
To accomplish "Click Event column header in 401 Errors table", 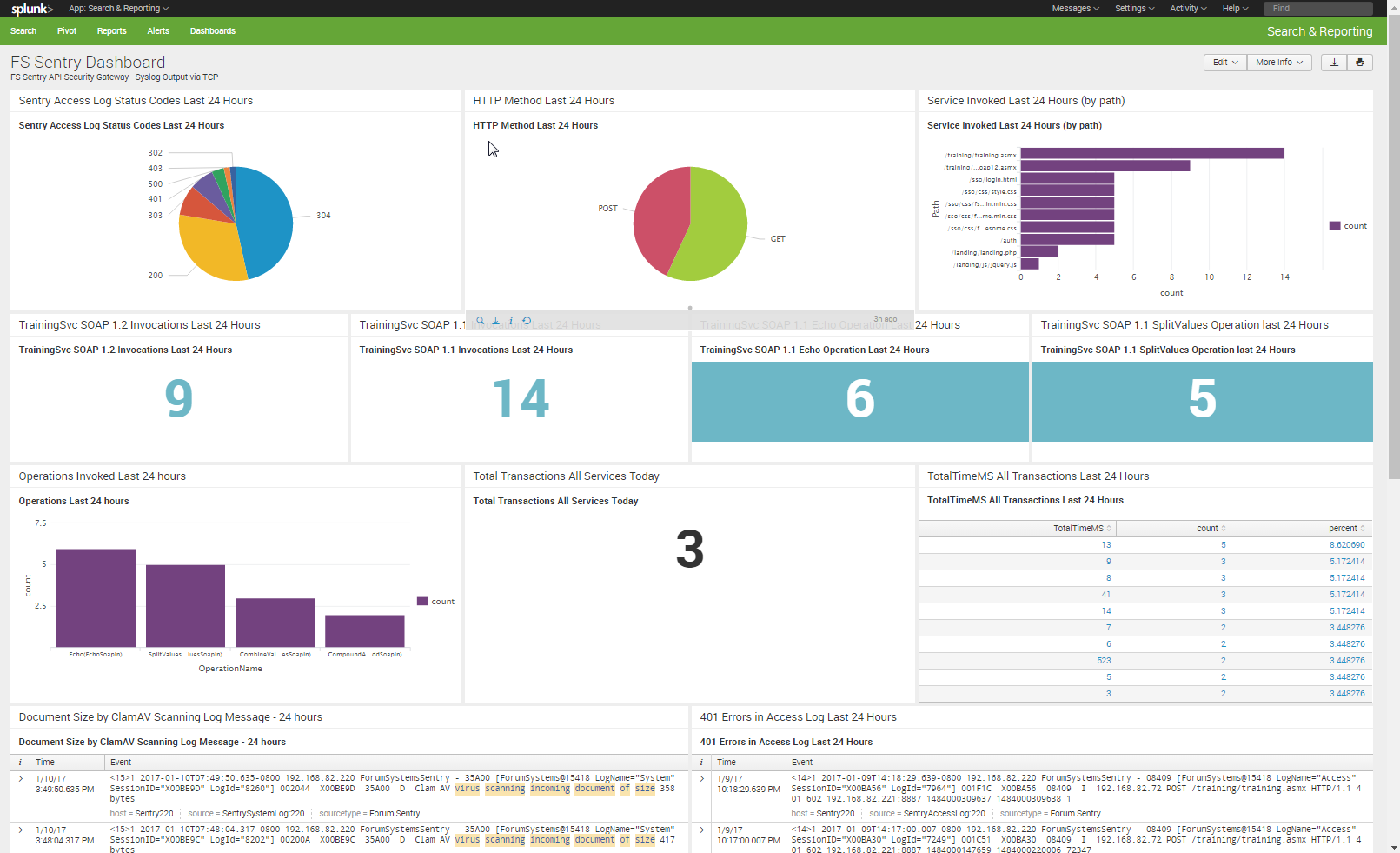I will tap(802, 763).
